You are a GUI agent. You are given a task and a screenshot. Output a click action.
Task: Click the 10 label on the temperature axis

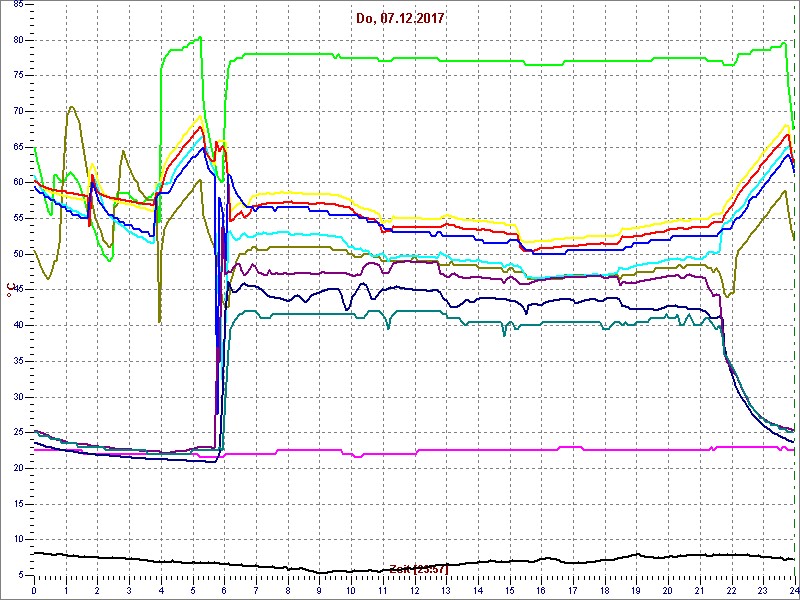point(18,539)
